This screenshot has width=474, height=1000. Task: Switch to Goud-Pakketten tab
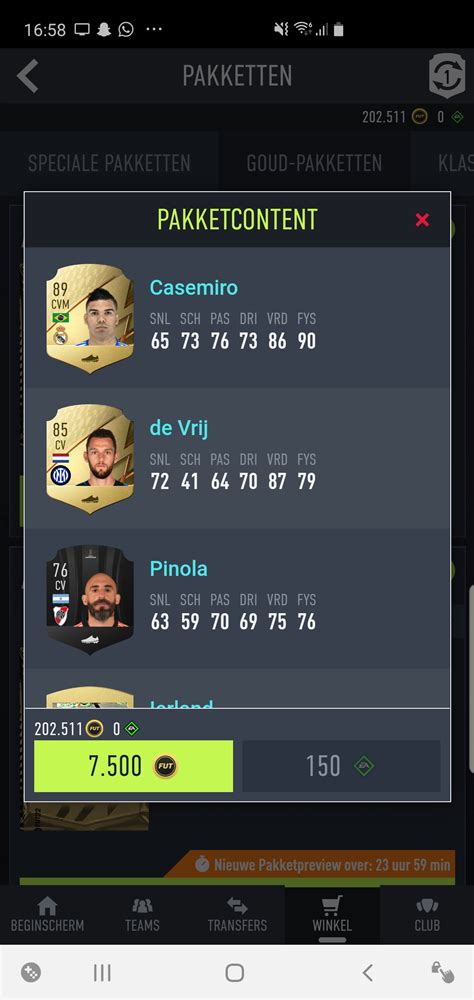(315, 163)
